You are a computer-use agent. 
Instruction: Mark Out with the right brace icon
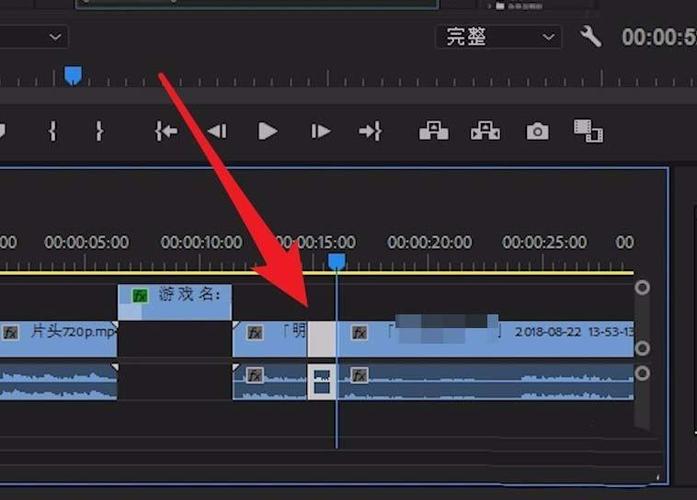pos(100,132)
